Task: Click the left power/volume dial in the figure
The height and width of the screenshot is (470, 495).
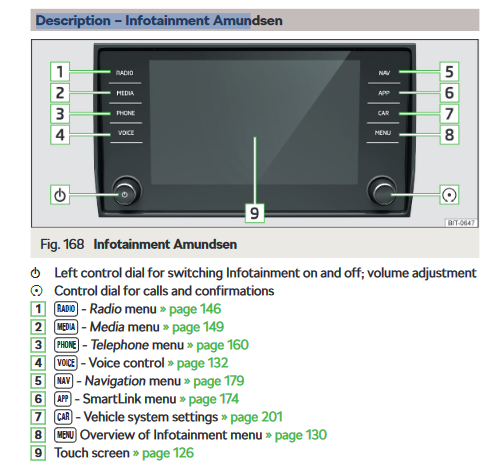Action: pos(126,191)
